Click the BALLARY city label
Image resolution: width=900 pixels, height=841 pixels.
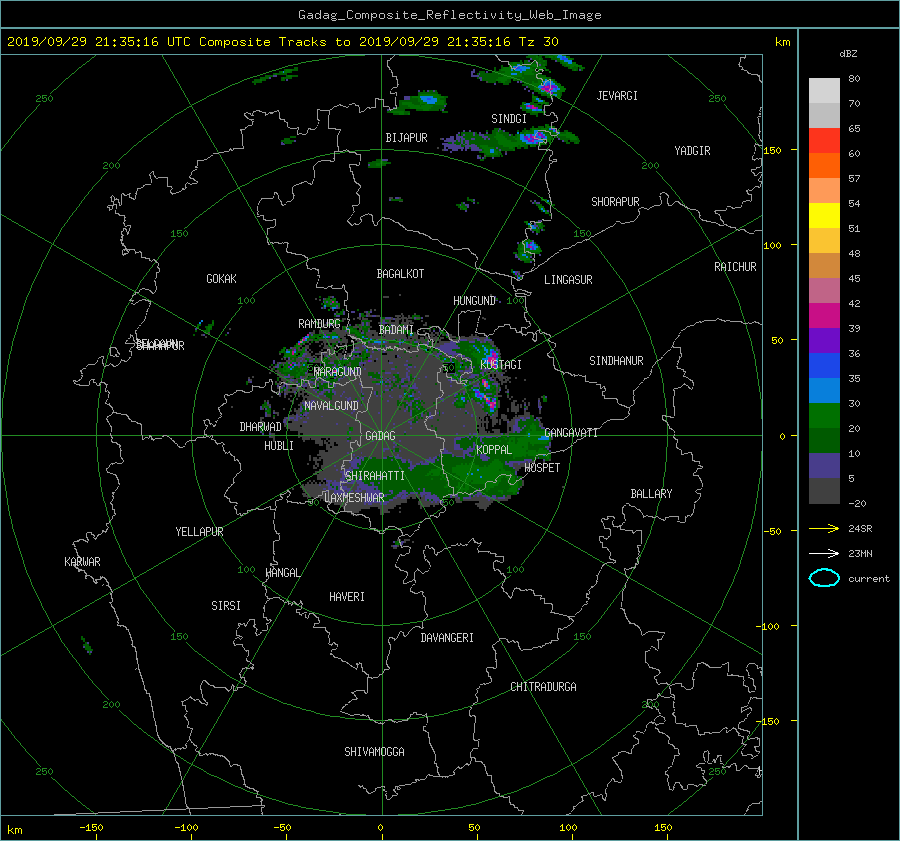click(x=651, y=494)
